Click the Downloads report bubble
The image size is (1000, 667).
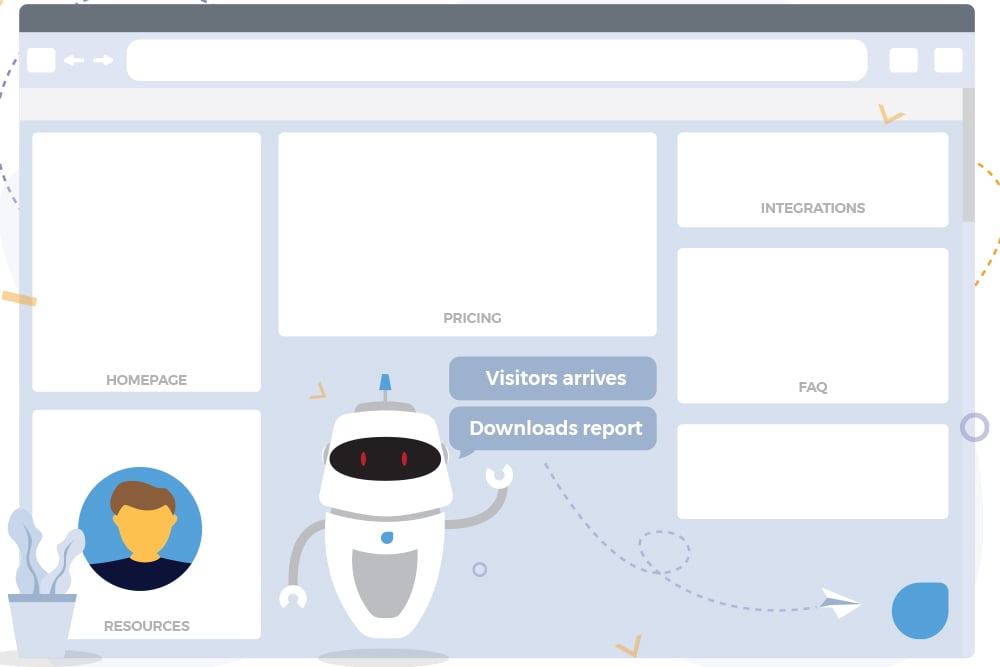coord(553,429)
